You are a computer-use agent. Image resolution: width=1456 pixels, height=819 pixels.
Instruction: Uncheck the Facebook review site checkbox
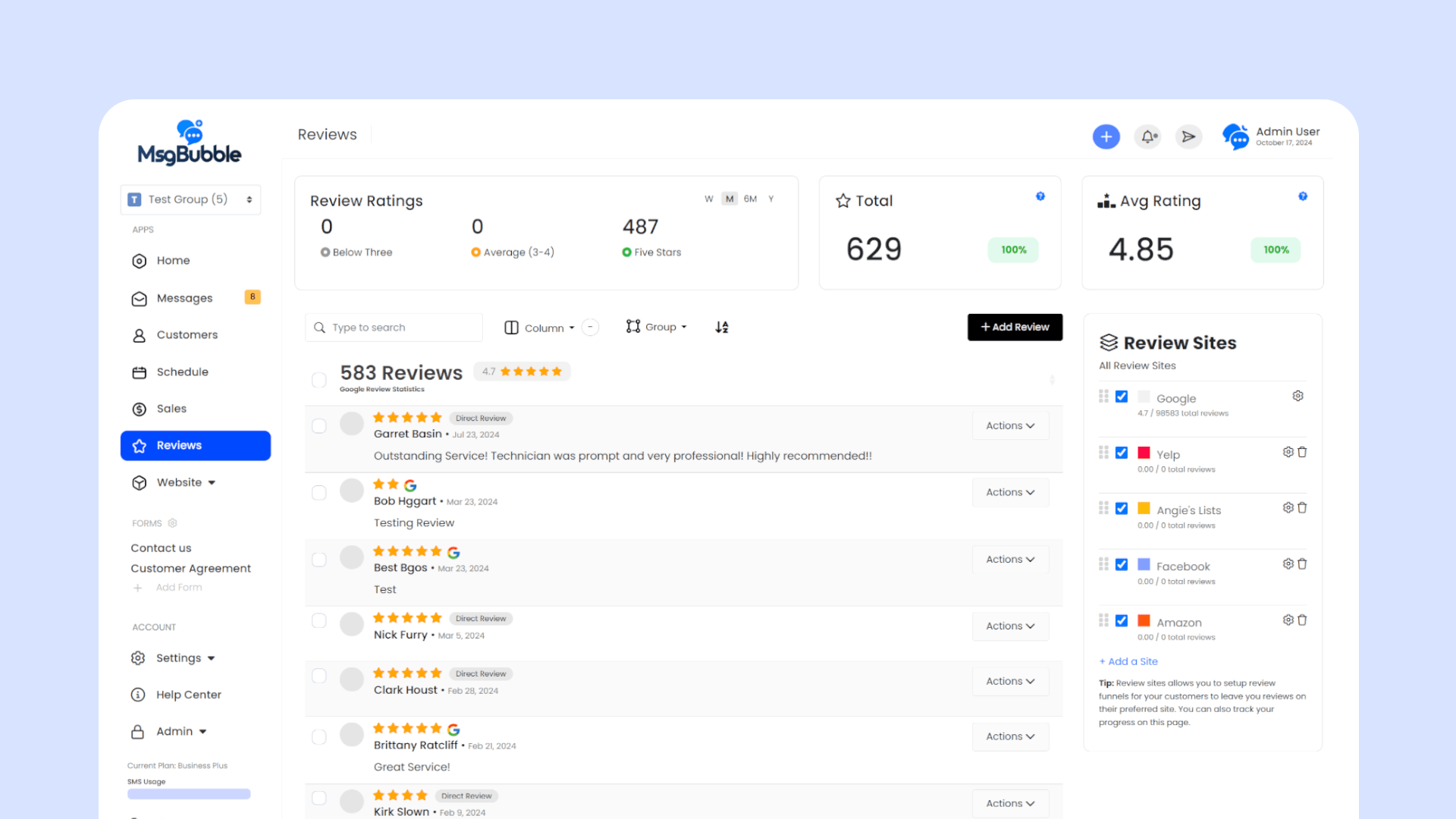coord(1122,564)
